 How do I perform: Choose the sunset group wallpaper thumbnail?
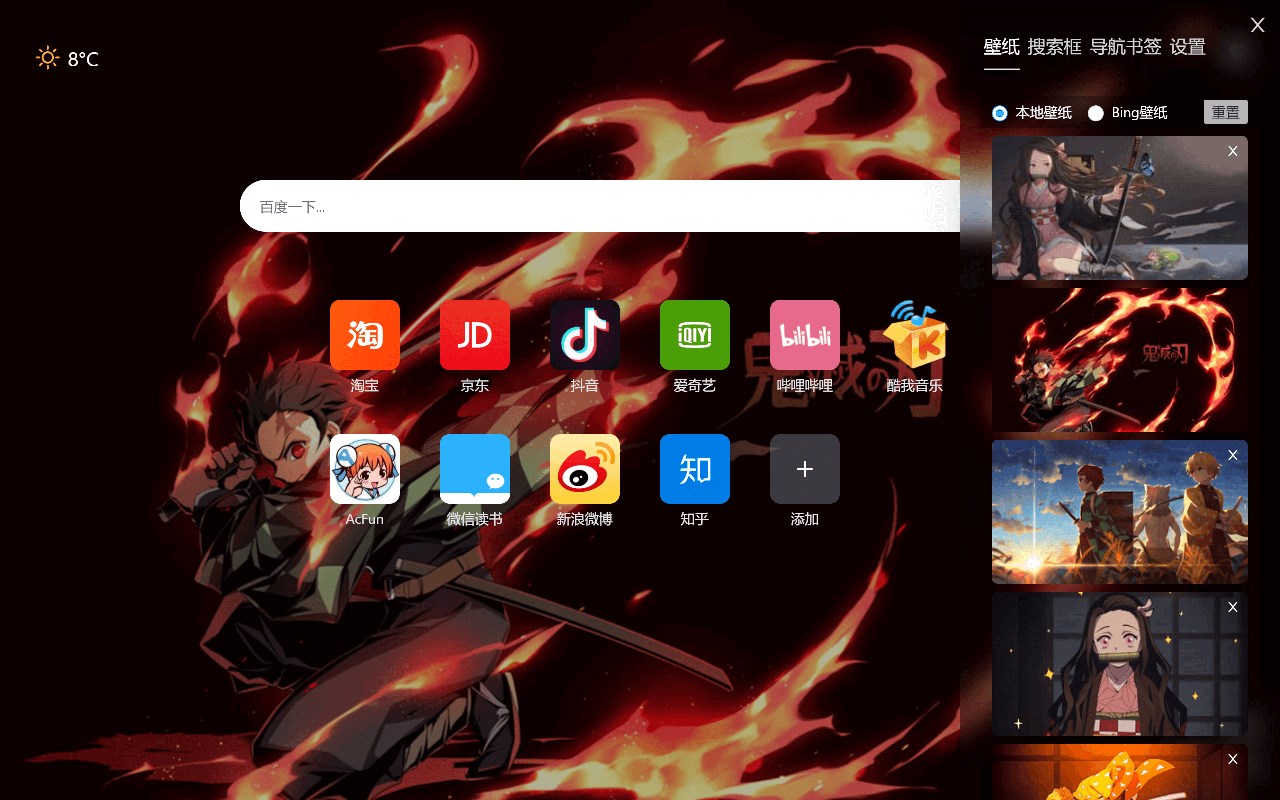pos(1120,512)
